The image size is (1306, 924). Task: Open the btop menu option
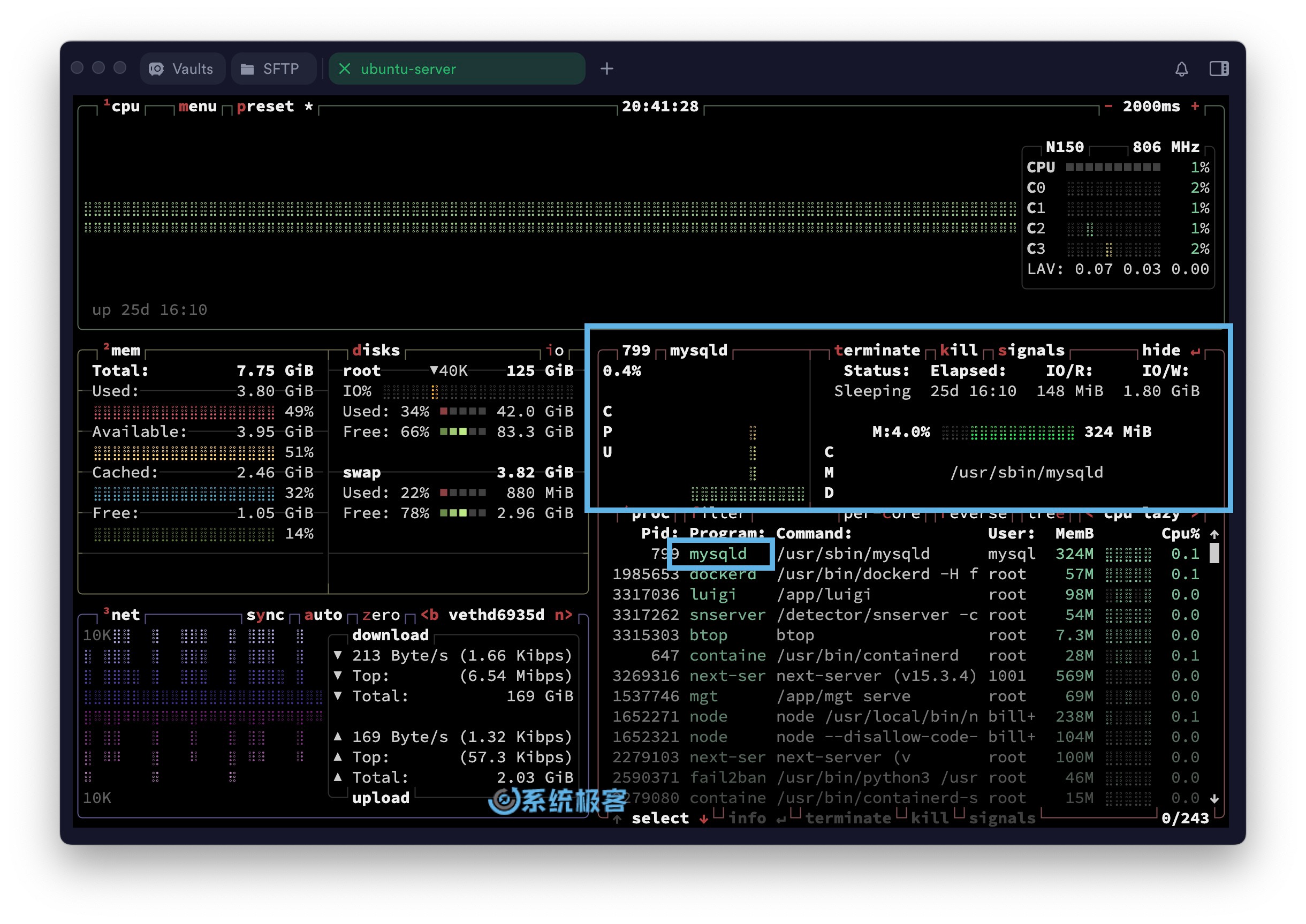[x=198, y=107]
